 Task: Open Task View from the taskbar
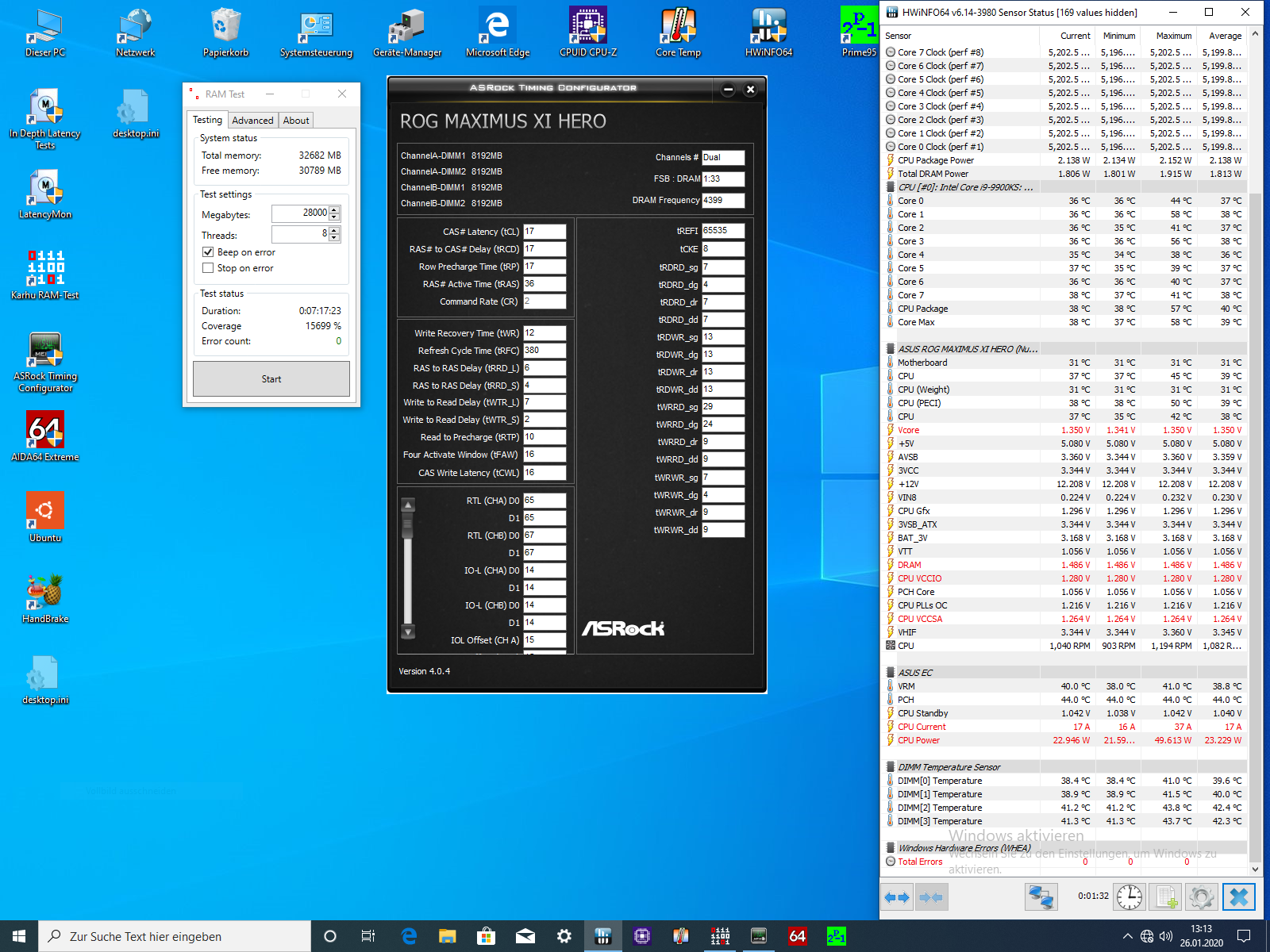pos(368,936)
